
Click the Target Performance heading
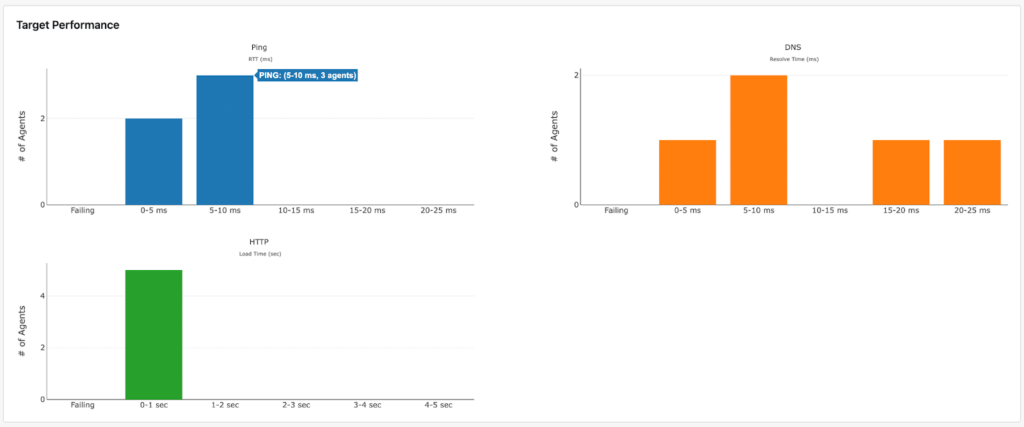68,24
